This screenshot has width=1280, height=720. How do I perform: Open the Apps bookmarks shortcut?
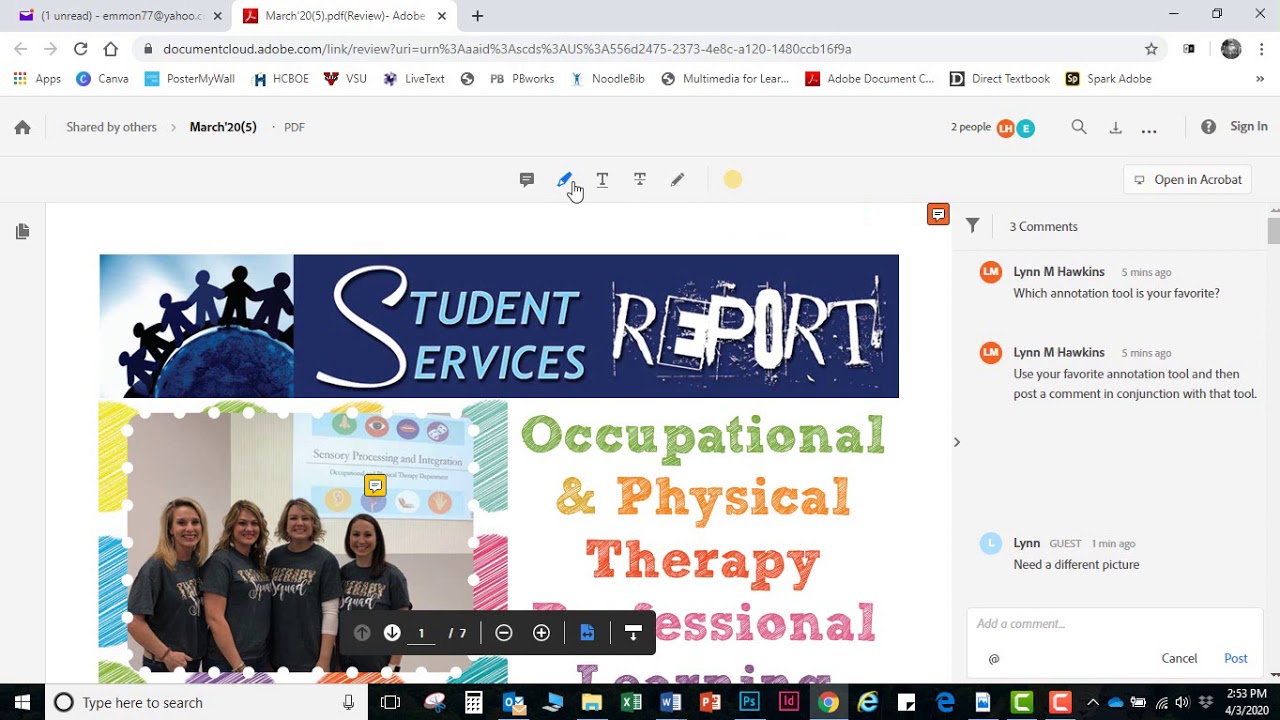(x=37, y=79)
